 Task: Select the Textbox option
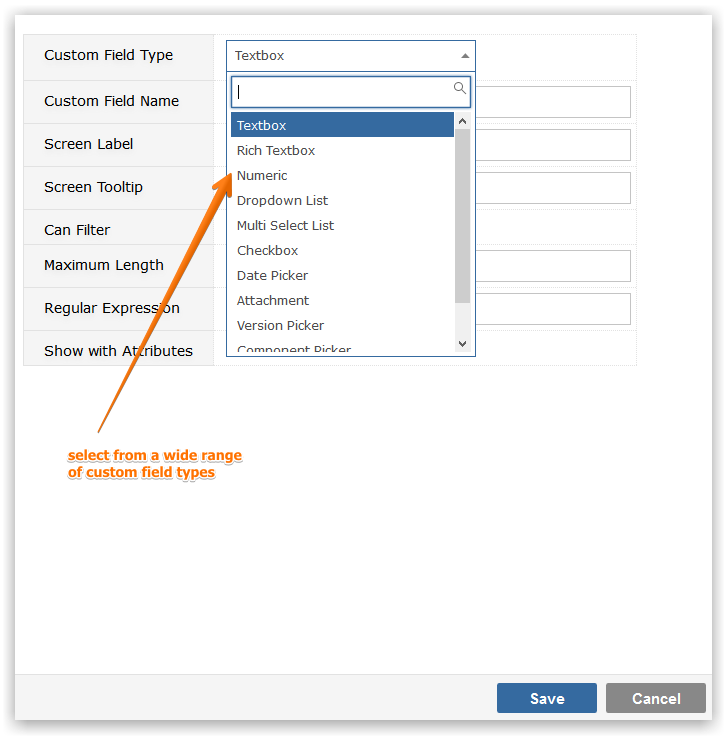point(342,125)
